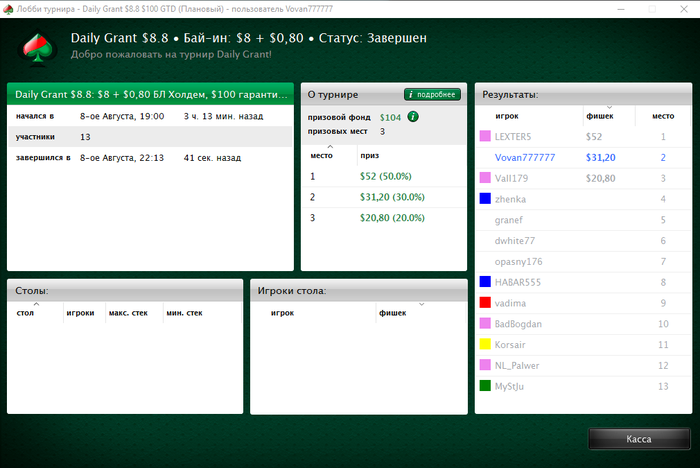This screenshot has height=468, width=700.
Task: Click the 'завершился в' end time row
Action: [x=150, y=158]
